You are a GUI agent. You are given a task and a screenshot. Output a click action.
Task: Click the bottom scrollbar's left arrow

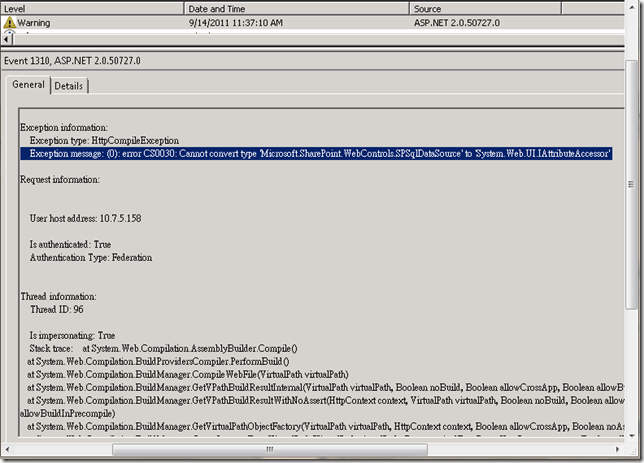7,449
